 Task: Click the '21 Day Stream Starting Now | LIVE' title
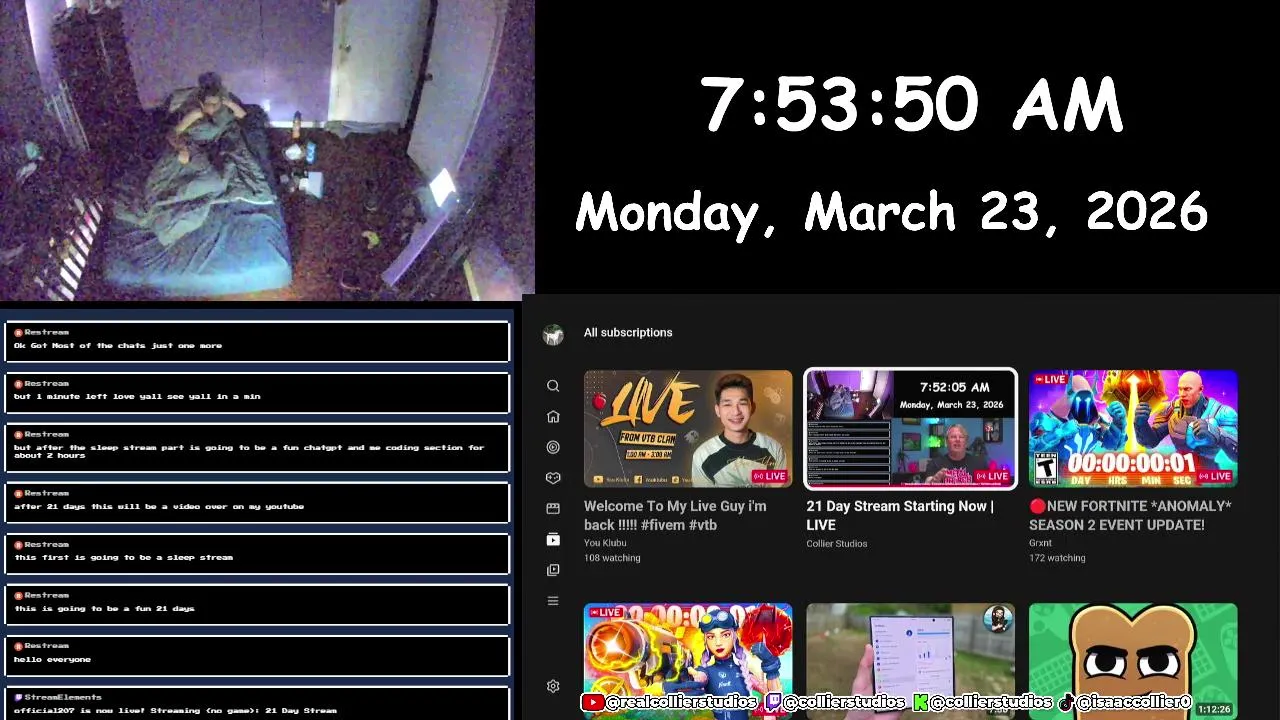point(900,515)
